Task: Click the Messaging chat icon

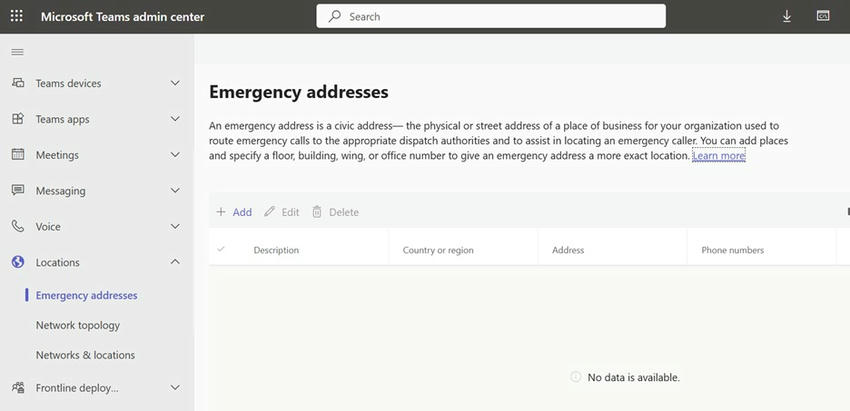Action: [x=18, y=190]
